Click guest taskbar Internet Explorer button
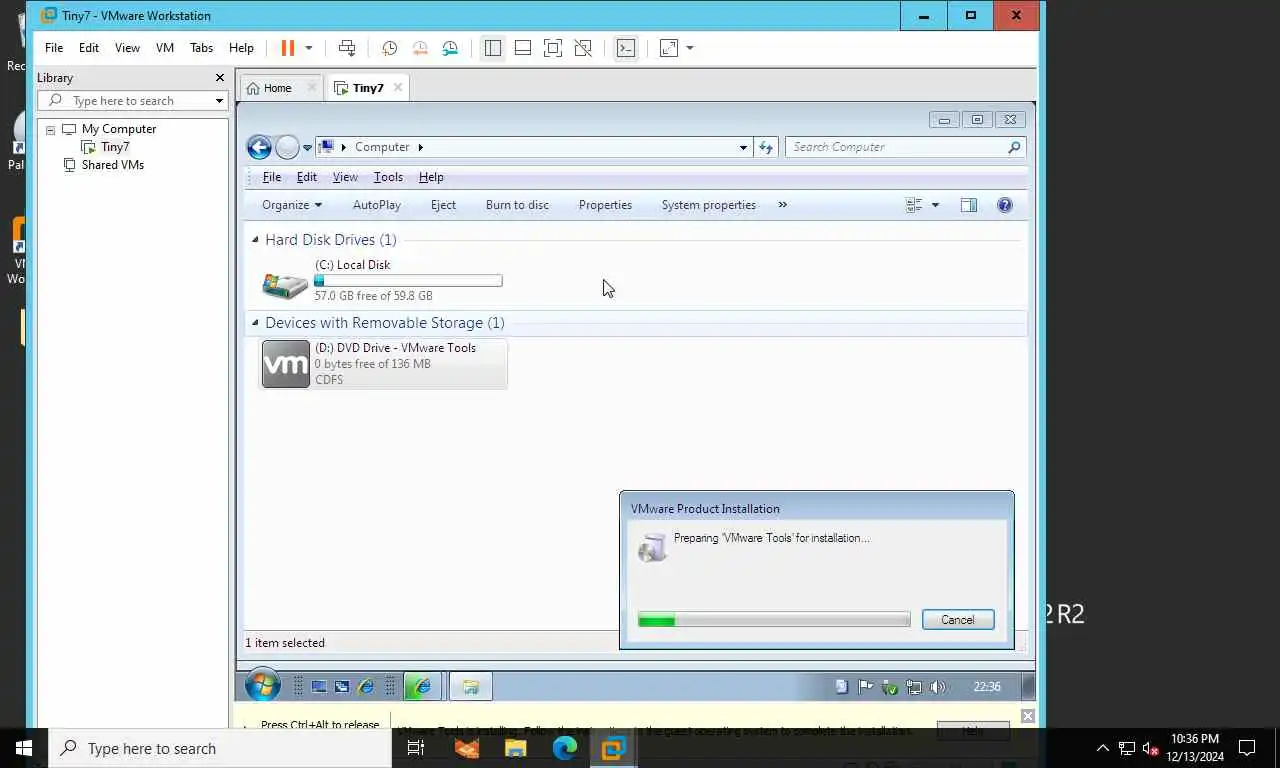1280x768 pixels. point(423,686)
